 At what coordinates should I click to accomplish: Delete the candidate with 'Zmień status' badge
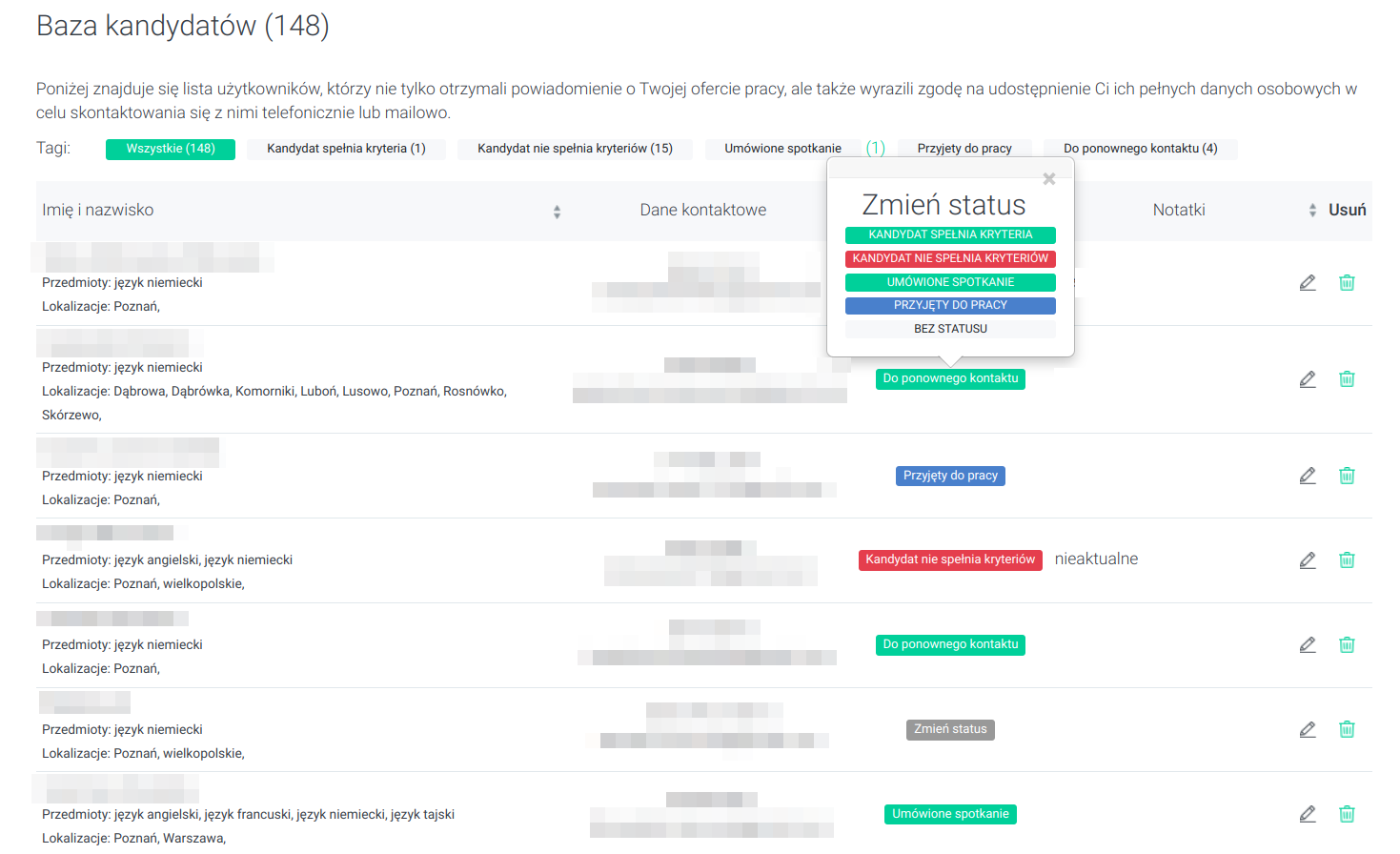(x=1347, y=730)
